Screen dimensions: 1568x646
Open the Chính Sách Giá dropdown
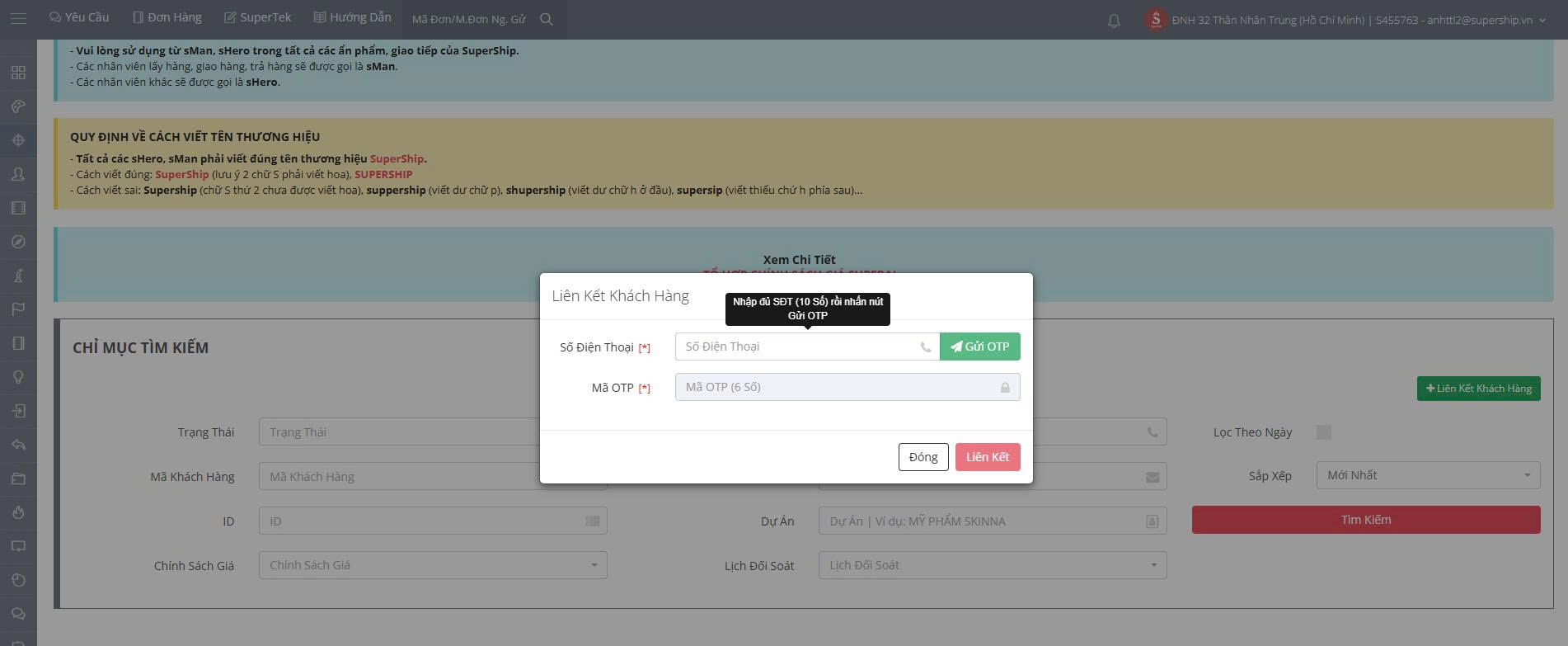pos(433,565)
